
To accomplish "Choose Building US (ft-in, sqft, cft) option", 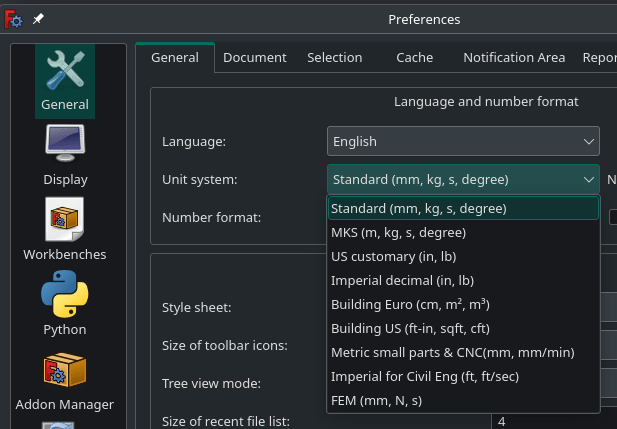I will pyautogui.click(x=463, y=329).
